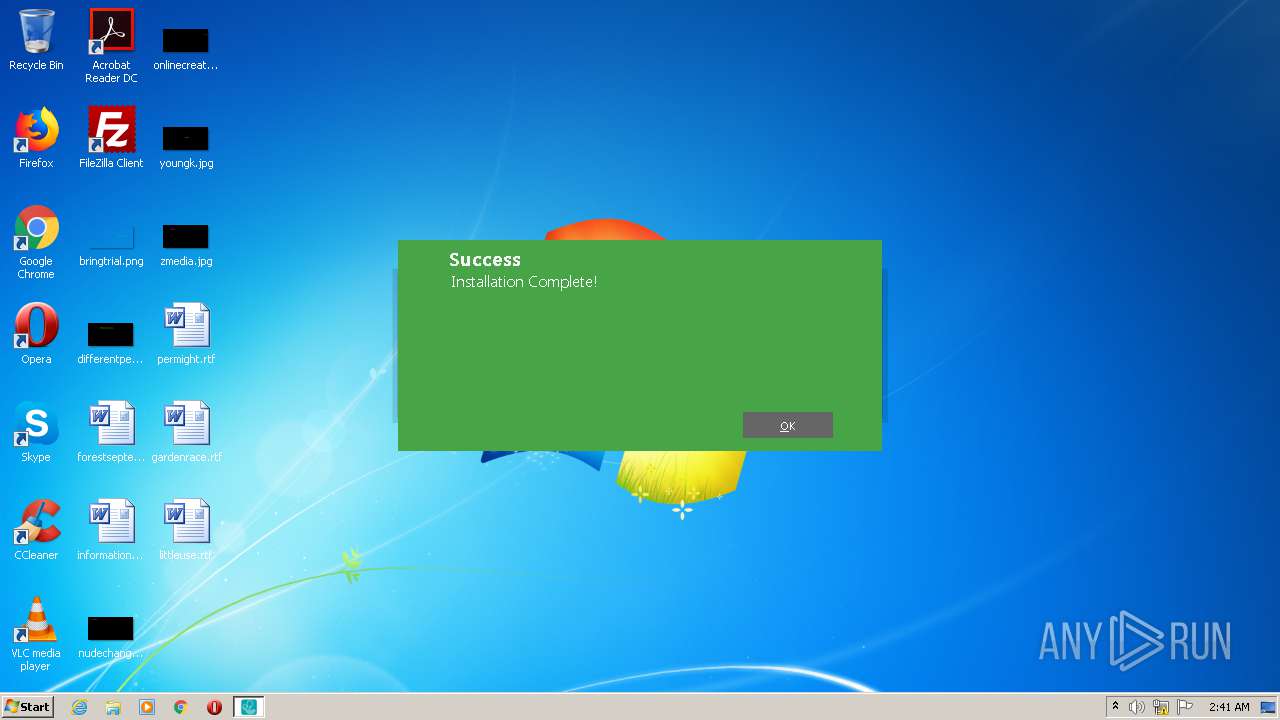Open the Windows Start menu
This screenshot has width=1280, height=720.
pos(28,707)
